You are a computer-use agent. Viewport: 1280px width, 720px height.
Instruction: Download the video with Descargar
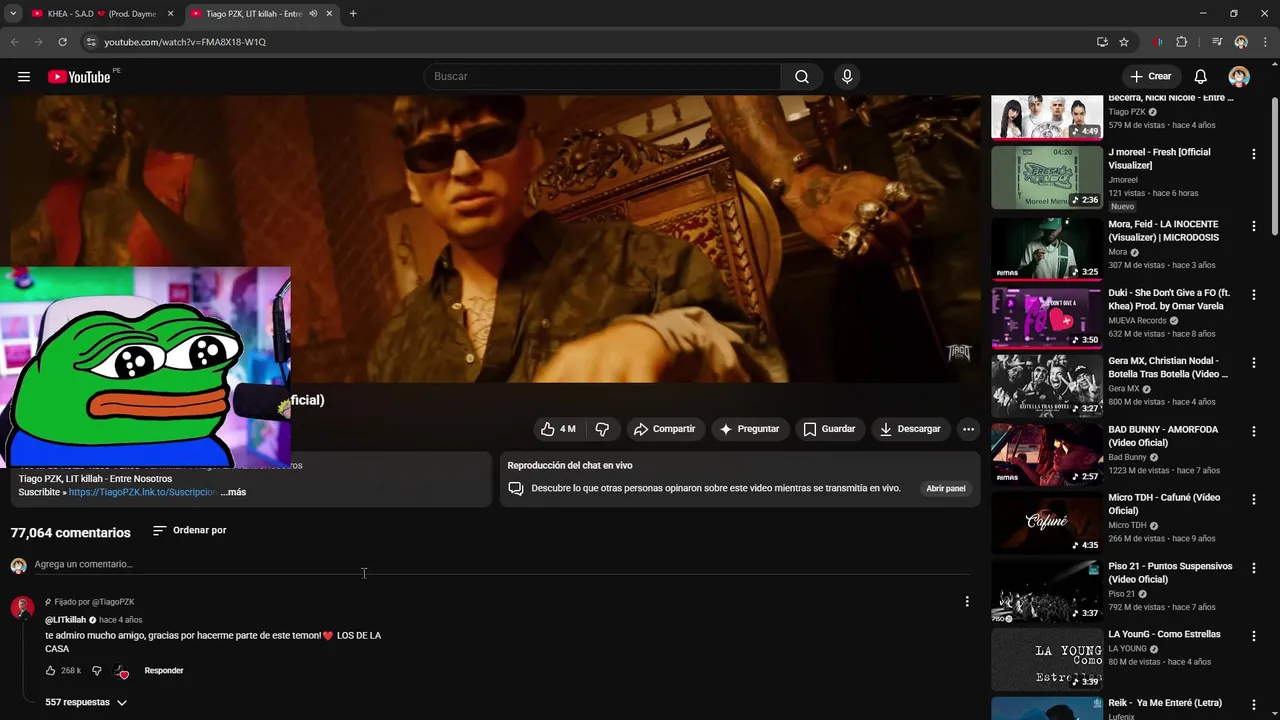[910, 429]
